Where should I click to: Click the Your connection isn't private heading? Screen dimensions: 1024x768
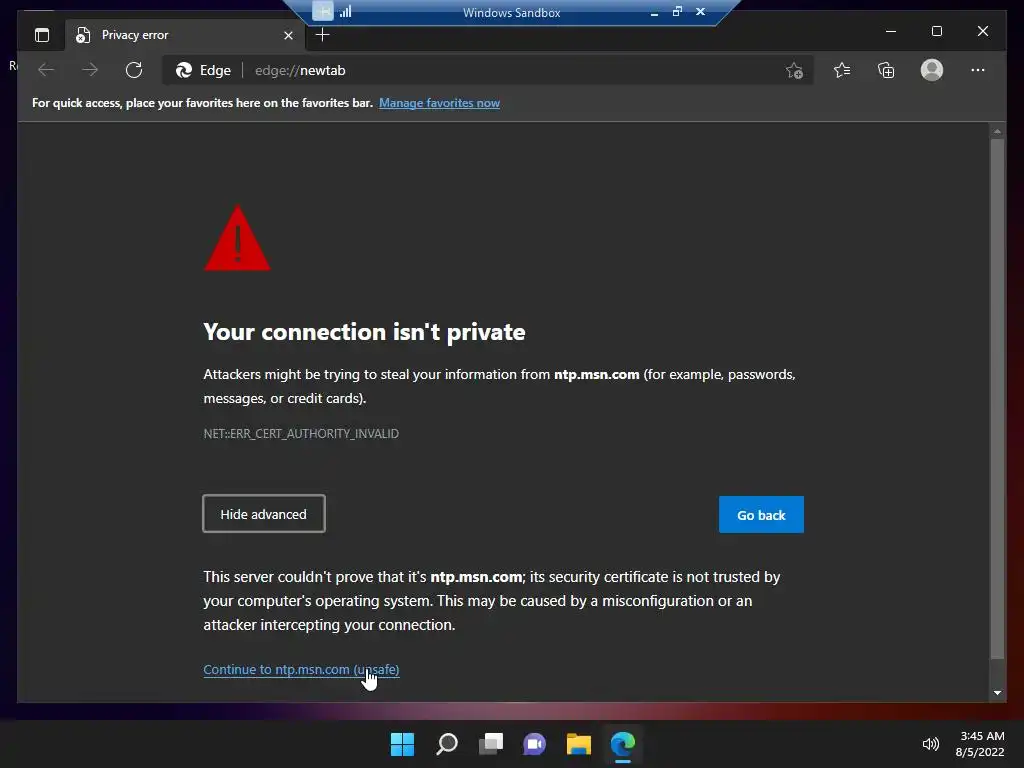pos(364,332)
